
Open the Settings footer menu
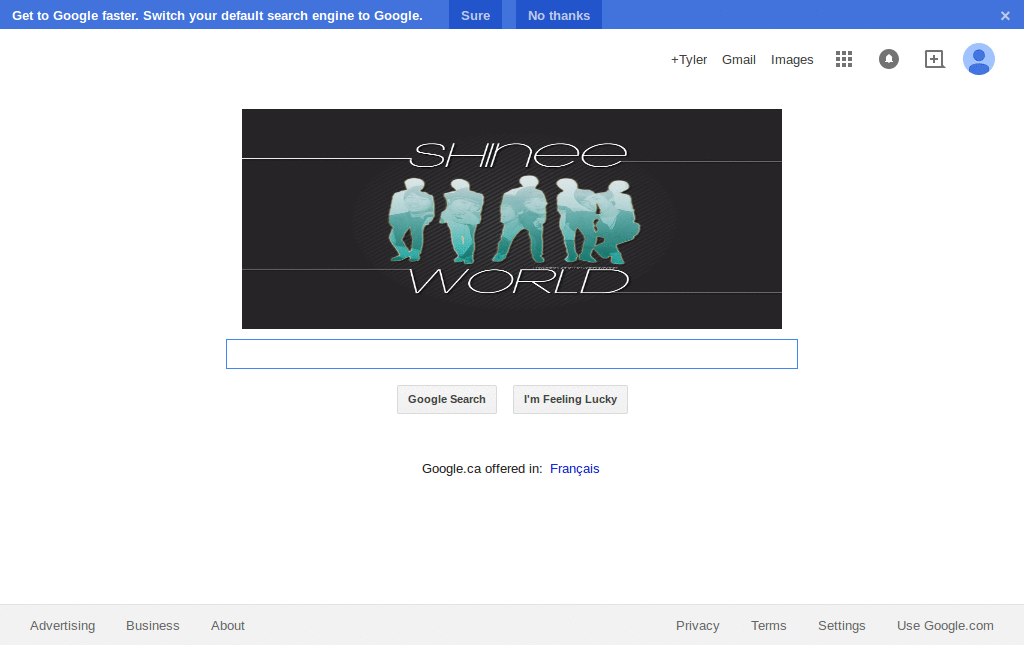tap(842, 625)
